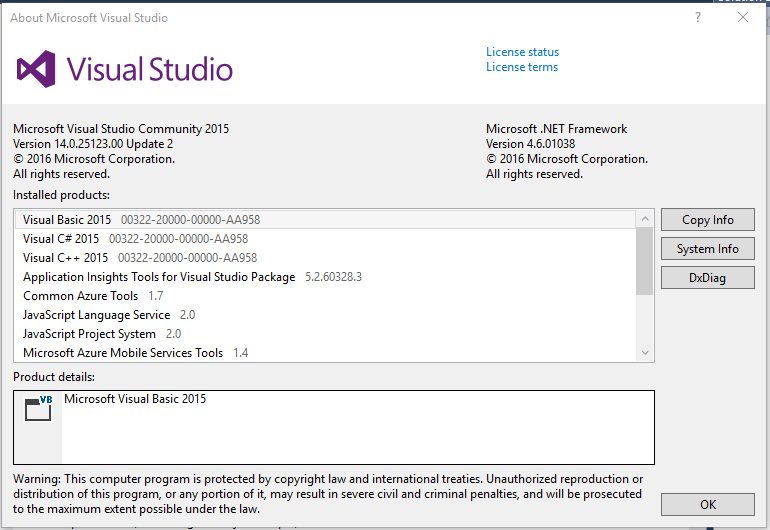Open the License status link
The height and width of the screenshot is (530, 770).
point(522,52)
